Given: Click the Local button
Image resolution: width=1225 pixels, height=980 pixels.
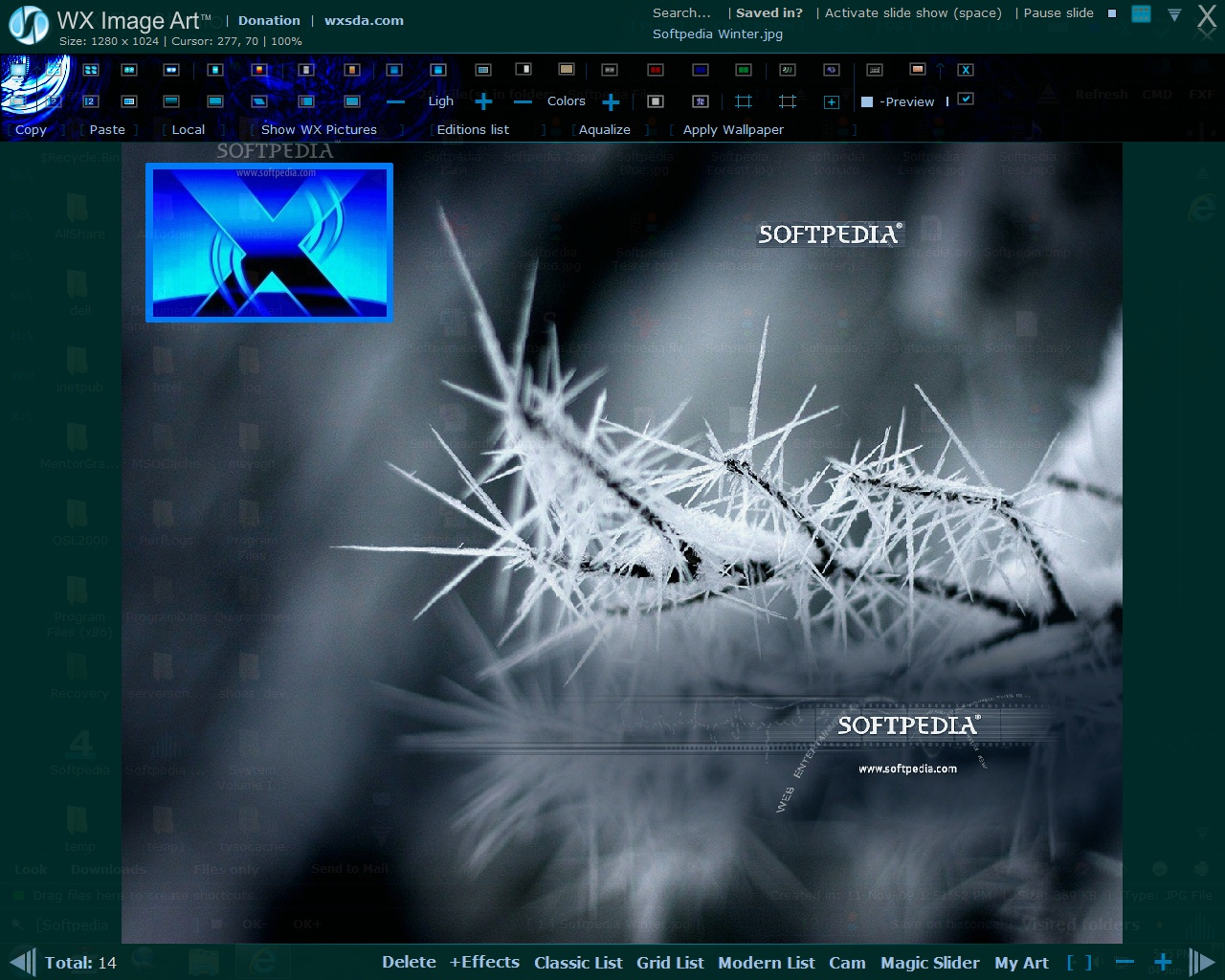Looking at the screenshot, I should click(189, 129).
